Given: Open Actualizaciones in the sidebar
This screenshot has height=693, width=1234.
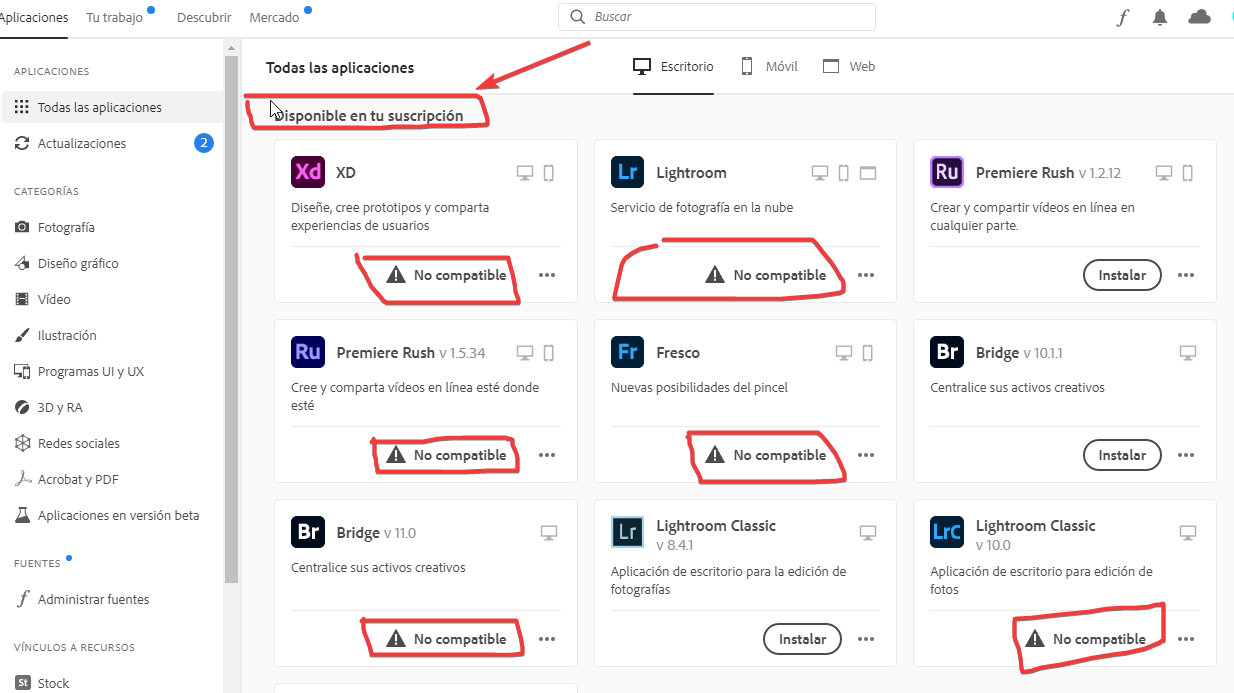Looking at the screenshot, I should 82,143.
